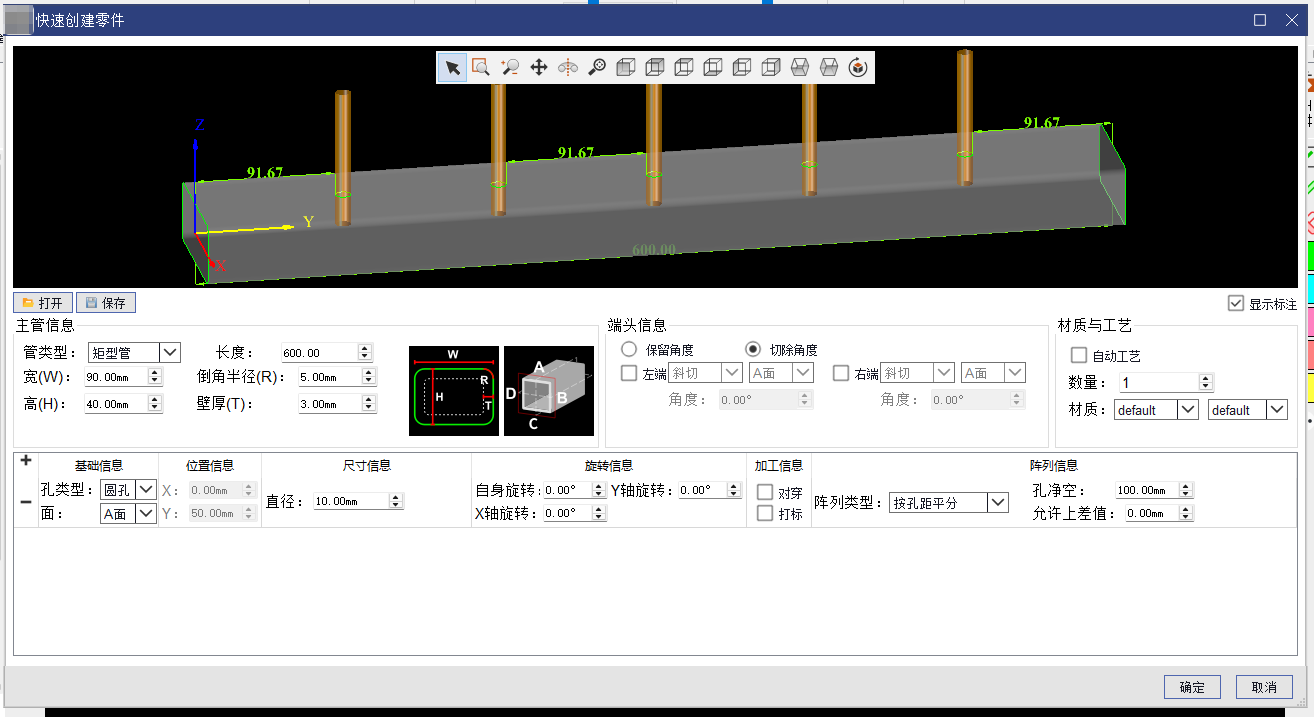Expand the 阵列类型 dropdown
Screen dimensions: 1314x717
949,503
